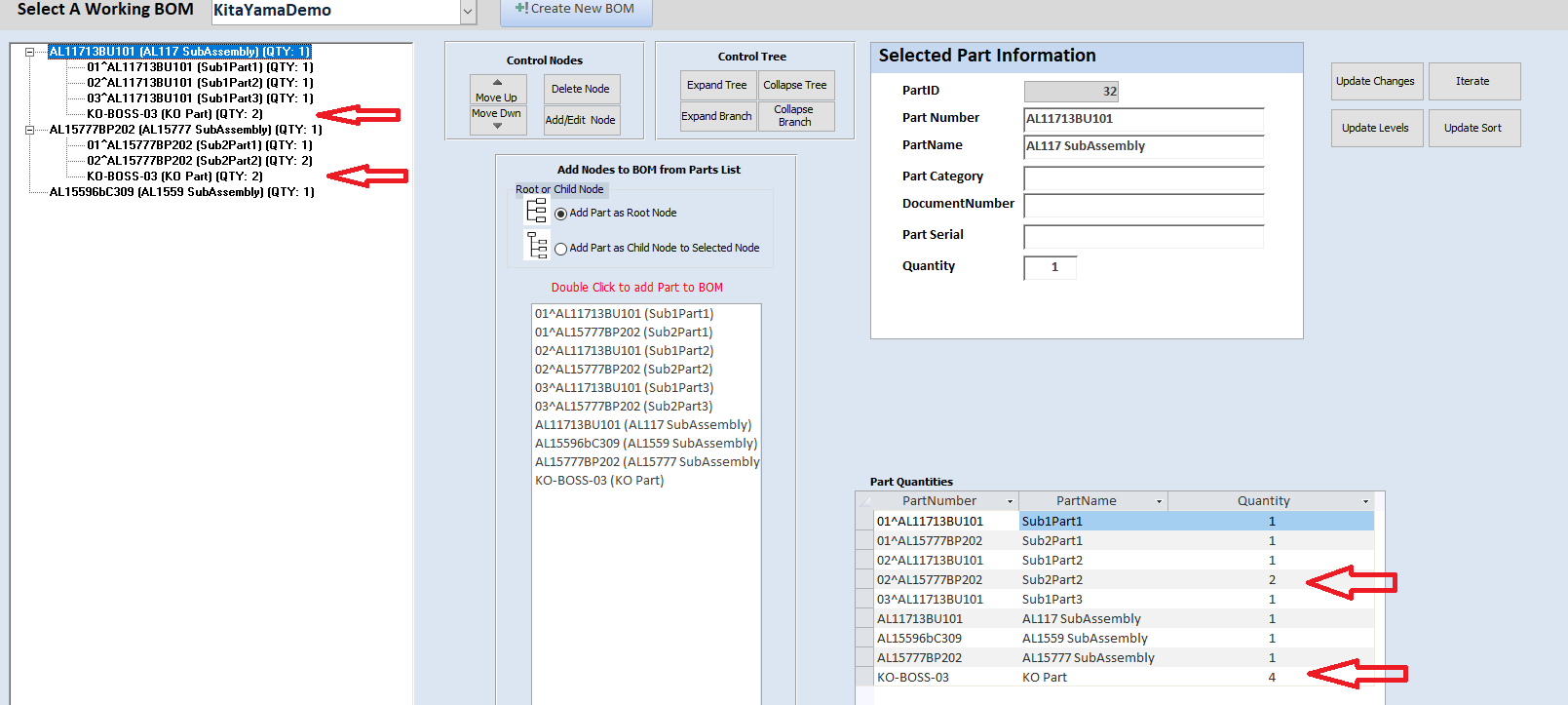Choose Add Part as Child Node to Selected Node

(560, 249)
